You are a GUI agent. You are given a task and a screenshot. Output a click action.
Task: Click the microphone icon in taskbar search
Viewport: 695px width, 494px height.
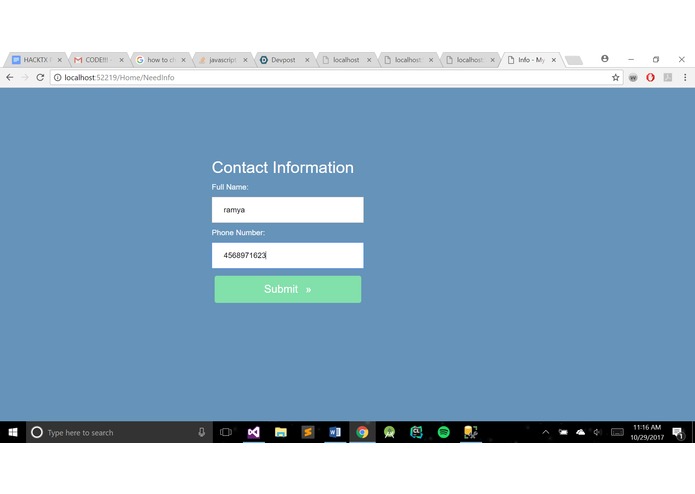[x=202, y=432]
